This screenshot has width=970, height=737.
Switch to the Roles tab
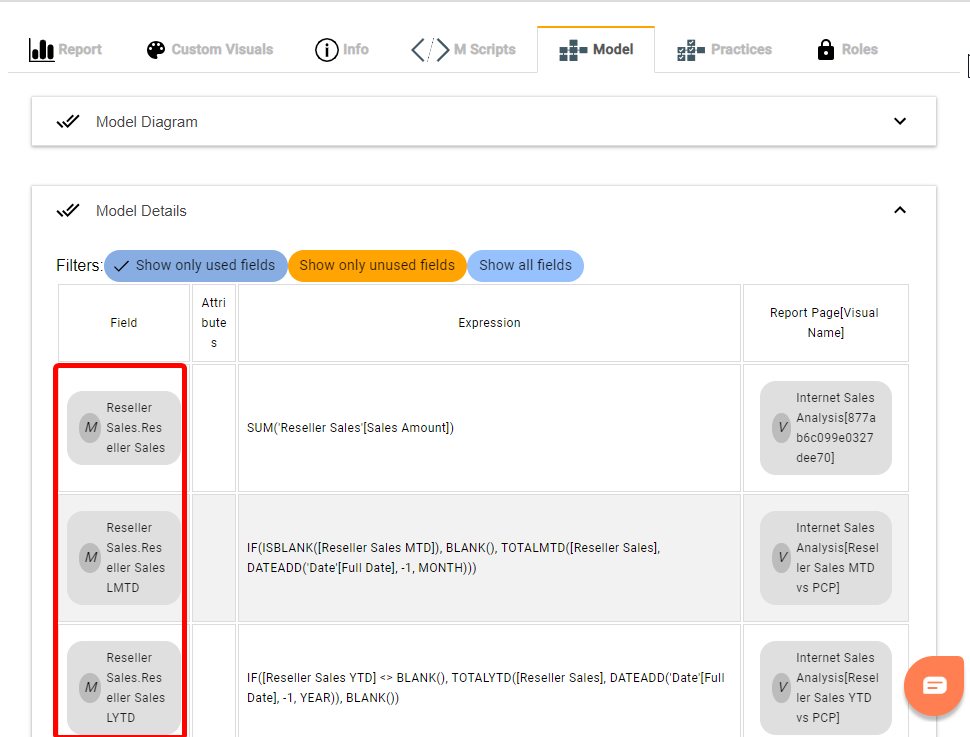[847, 50]
